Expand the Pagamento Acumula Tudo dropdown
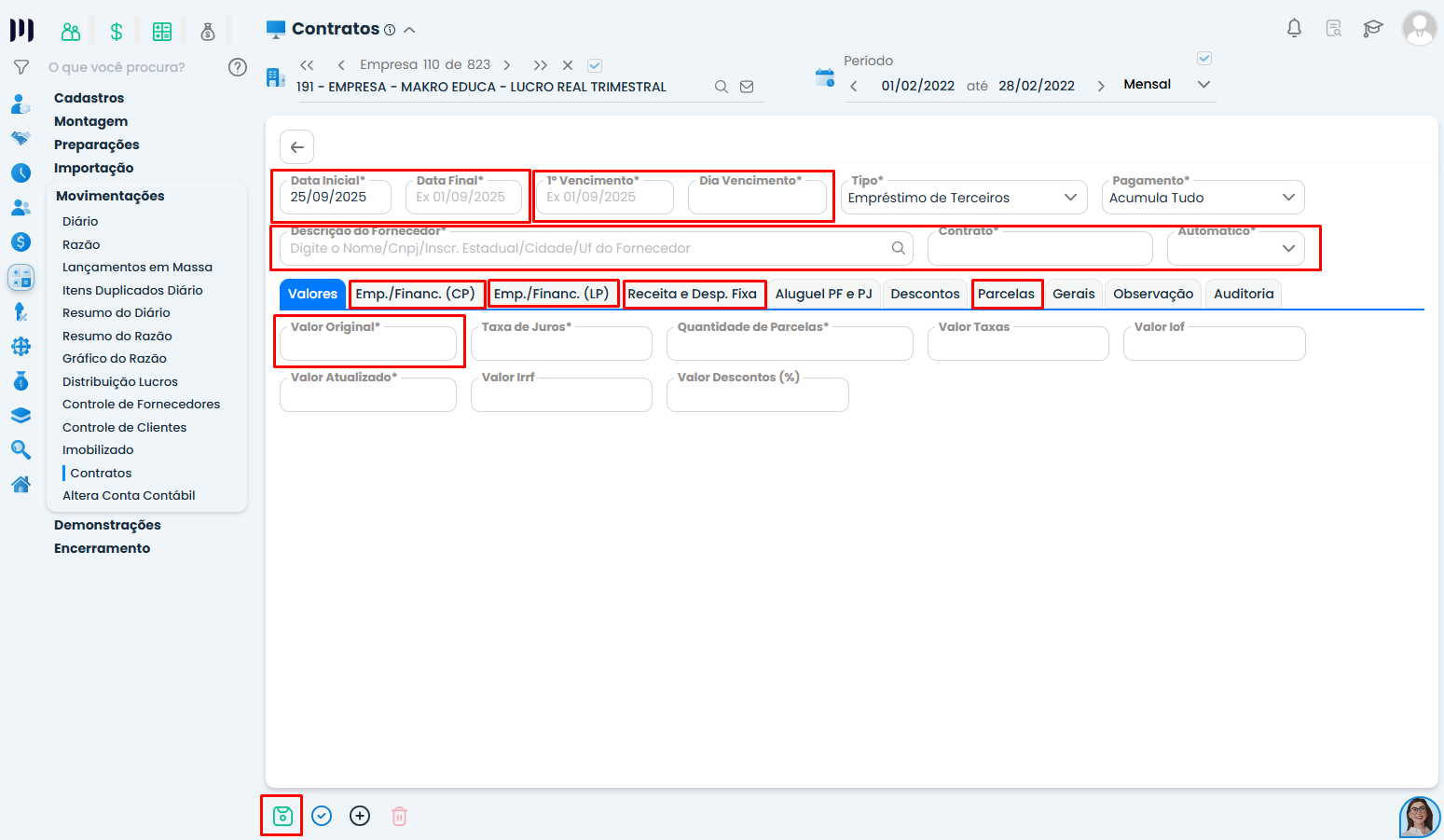This screenshot has height=840, width=1444. 1202,198
